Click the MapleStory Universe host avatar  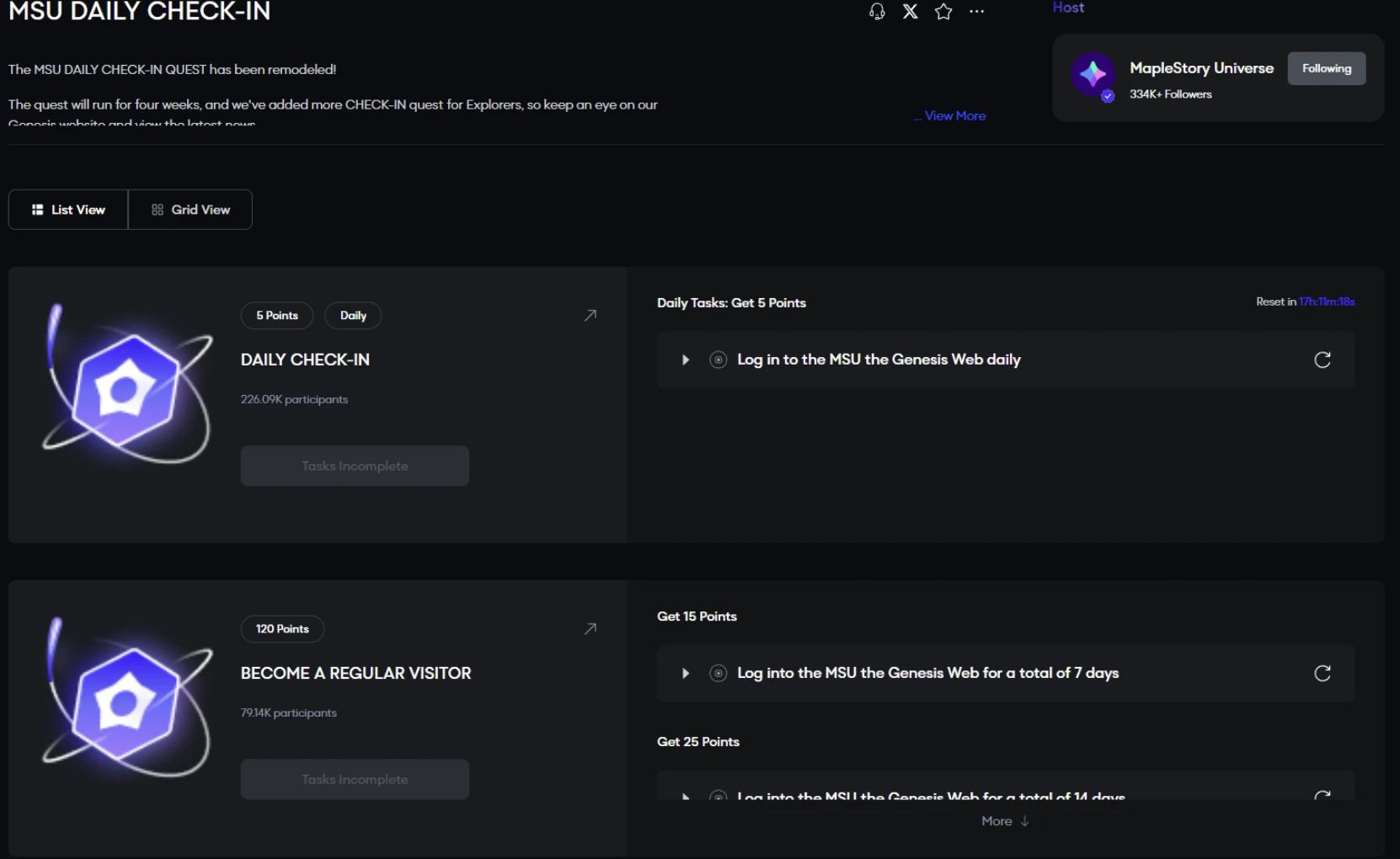1093,75
